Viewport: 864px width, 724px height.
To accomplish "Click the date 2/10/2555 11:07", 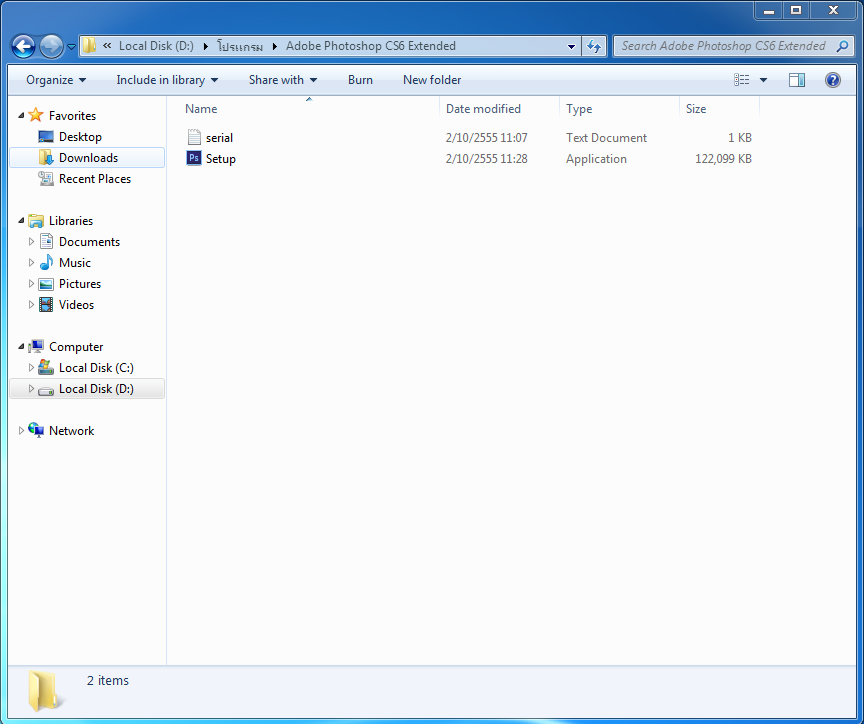I will [487, 138].
